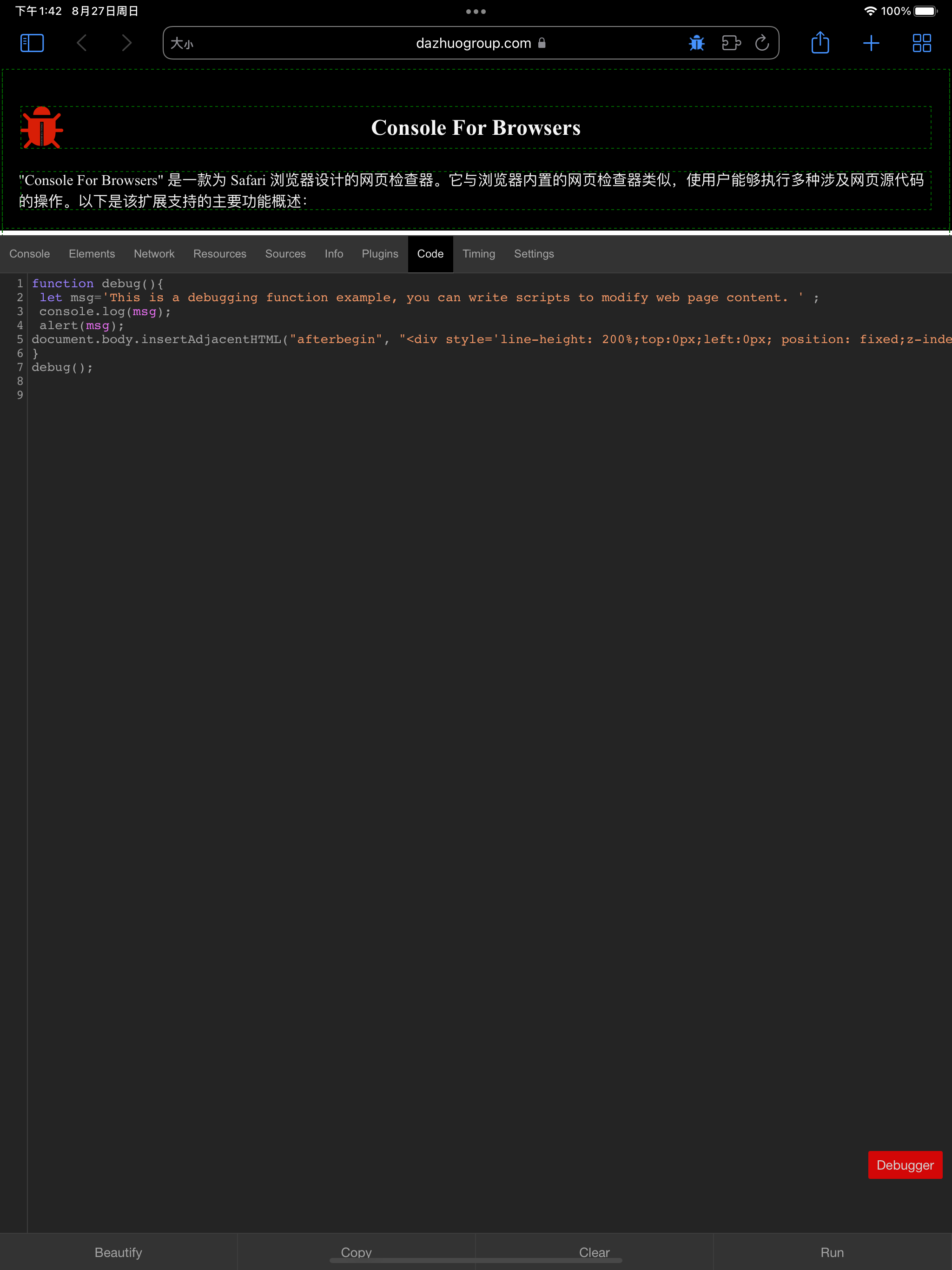Show the tab overview grid
Viewport: 952px width, 1270px height.
922,43
